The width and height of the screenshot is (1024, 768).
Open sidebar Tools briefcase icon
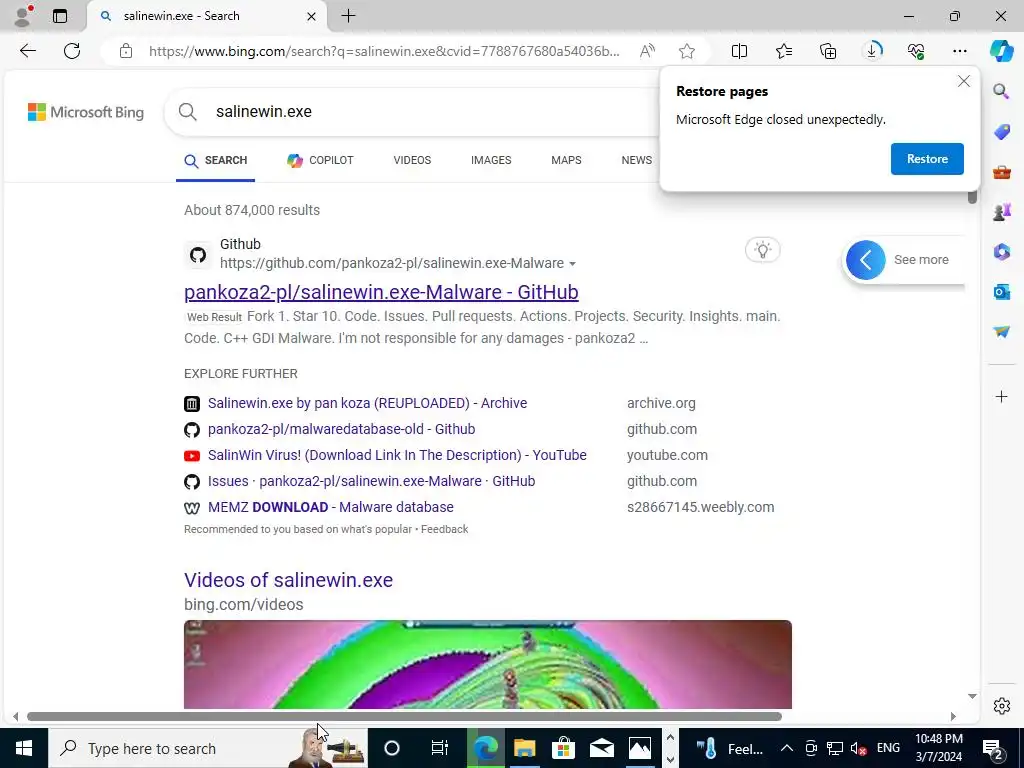[x=1001, y=172]
